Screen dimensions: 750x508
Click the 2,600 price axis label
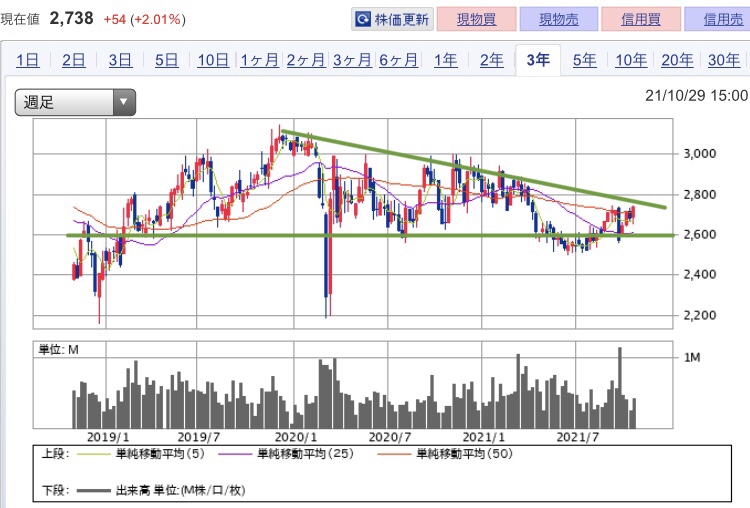[700, 234]
